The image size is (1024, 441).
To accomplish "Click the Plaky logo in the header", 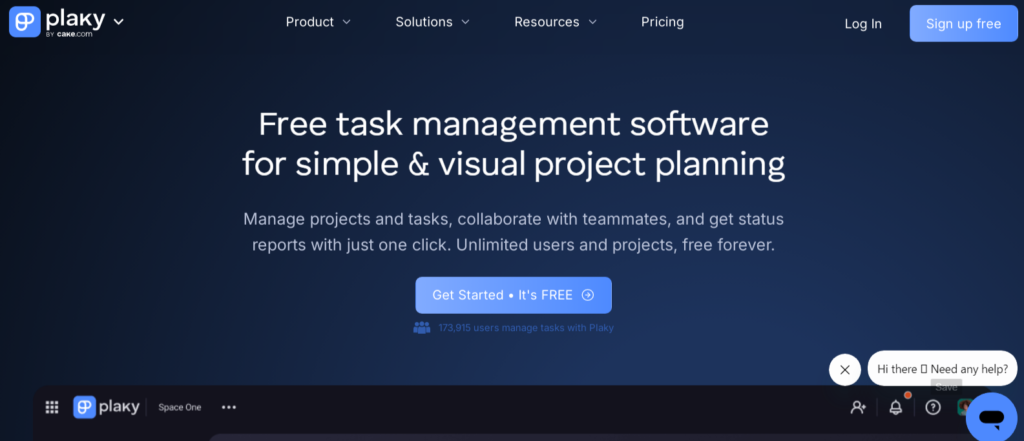I will (x=57, y=22).
